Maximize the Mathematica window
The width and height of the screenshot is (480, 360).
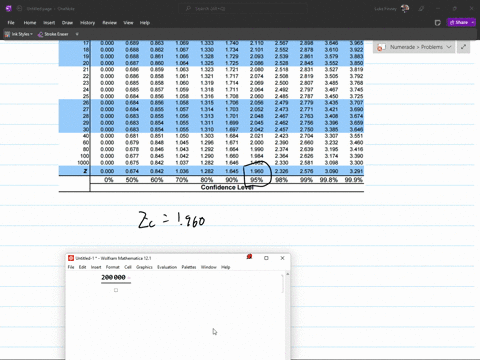[266, 258]
